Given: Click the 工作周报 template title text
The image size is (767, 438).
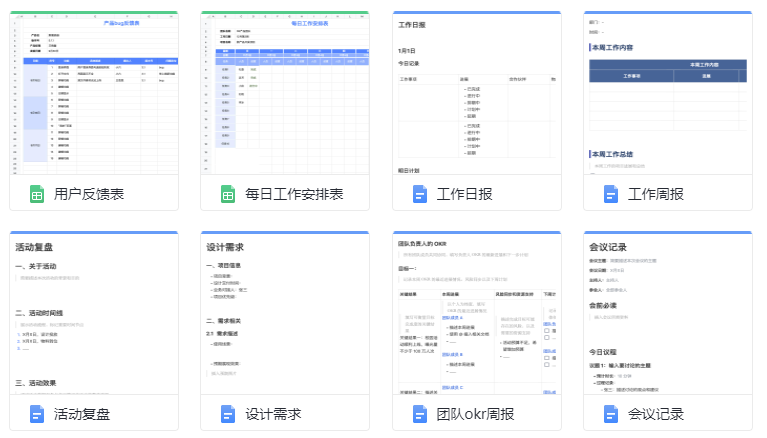Looking at the screenshot, I should pos(656,194).
